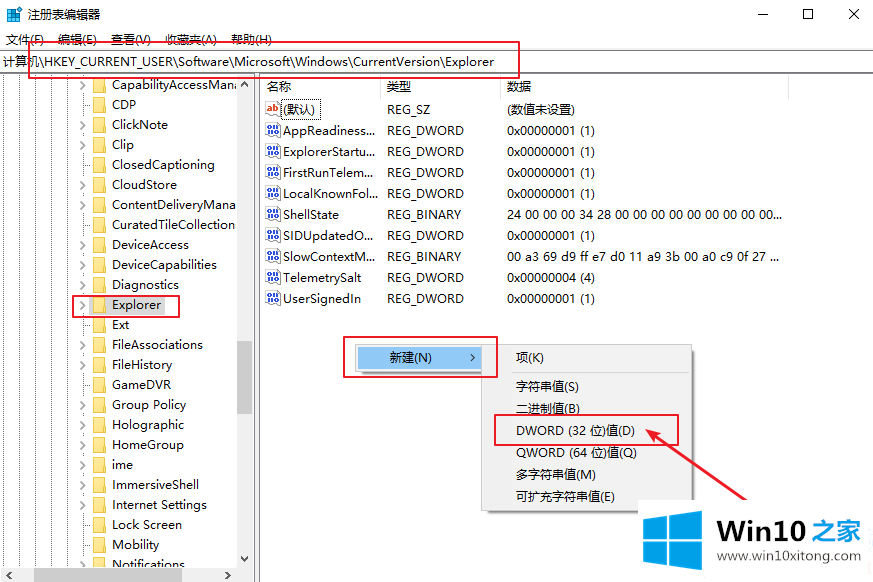Screen dimensions: 873x582
Task: Click the 新建(N) context menu item
Action: tap(419, 358)
